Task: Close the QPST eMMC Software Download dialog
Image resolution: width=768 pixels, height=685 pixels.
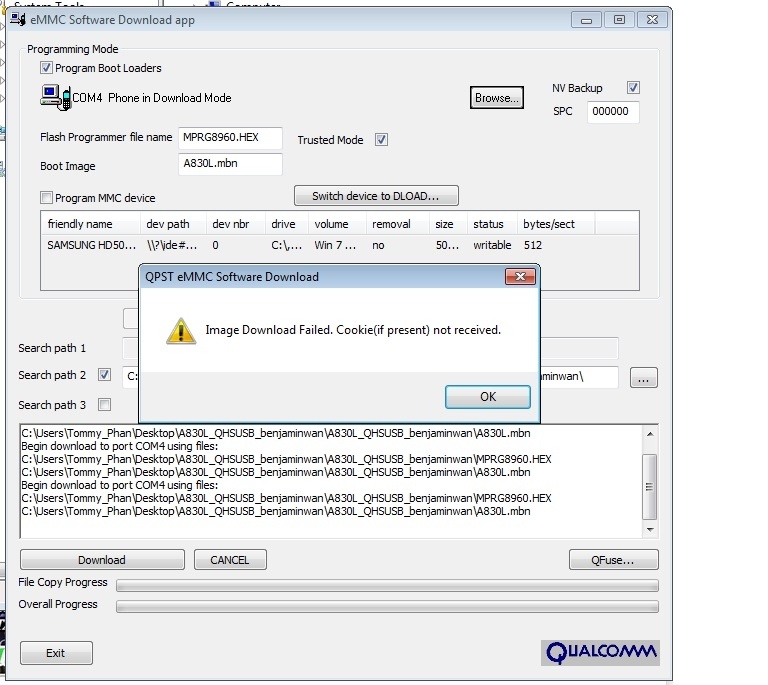Action: click(x=520, y=277)
